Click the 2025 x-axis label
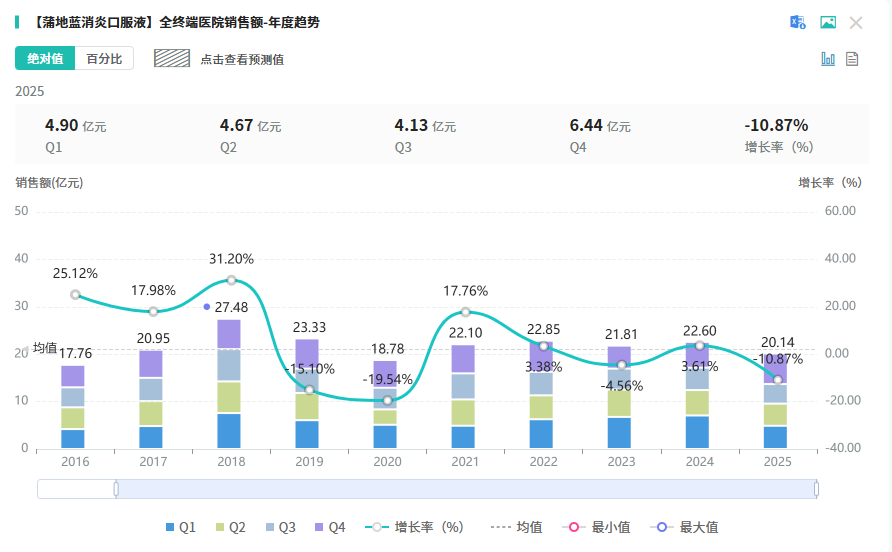 778,462
